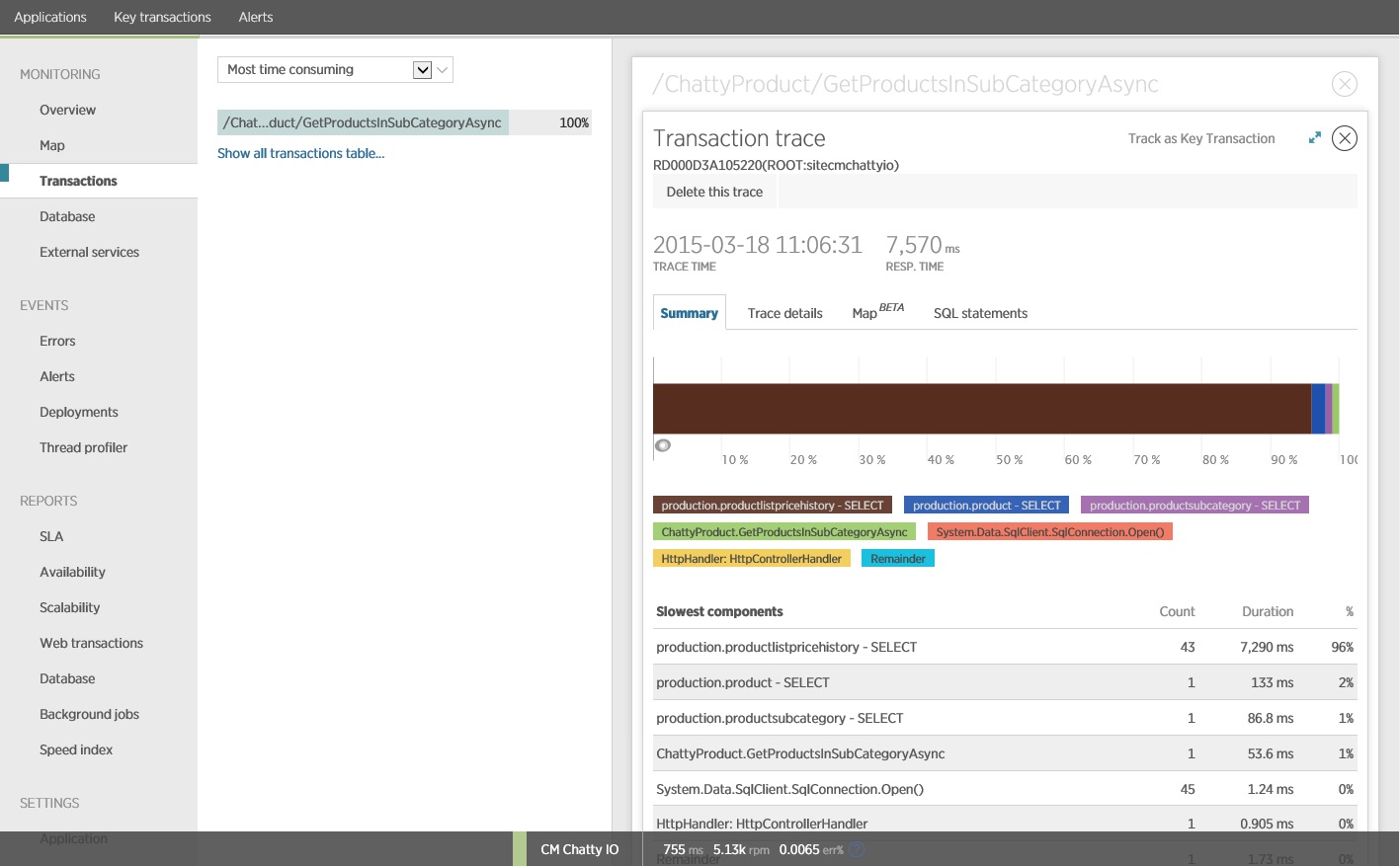
Task: Click production.productlistpricehistory - SELECT table row
Action: pyautogui.click(x=1005, y=647)
